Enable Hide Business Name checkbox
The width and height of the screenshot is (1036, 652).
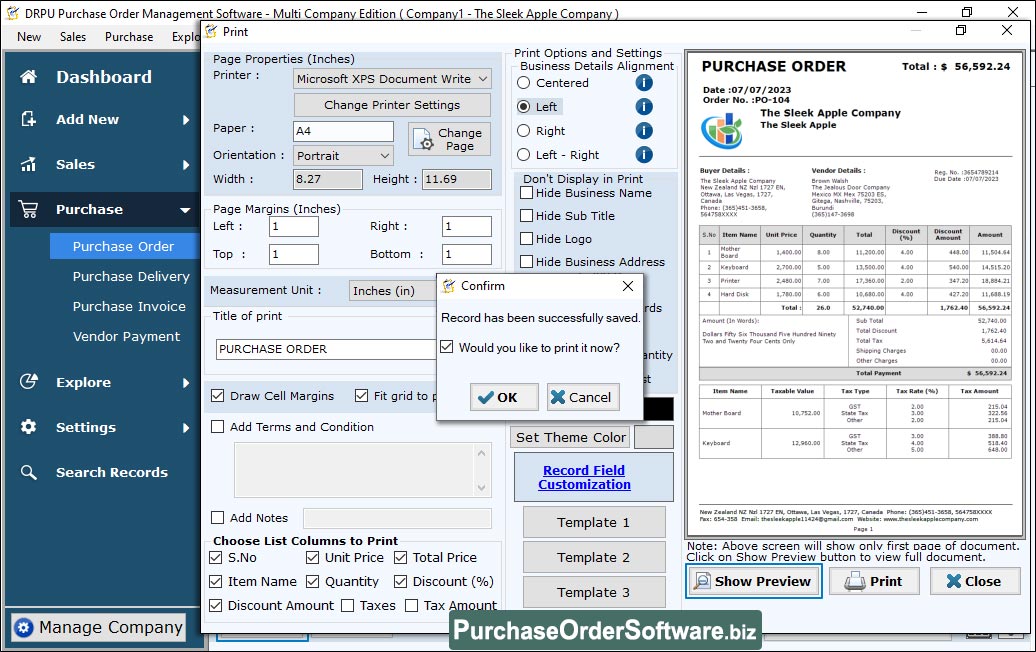(x=527, y=193)
